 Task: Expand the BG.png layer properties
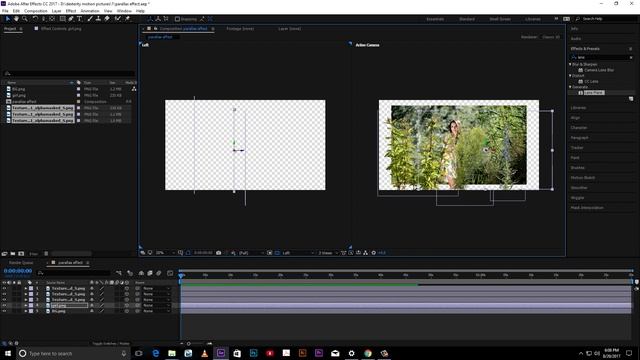[x=26, y=311]
